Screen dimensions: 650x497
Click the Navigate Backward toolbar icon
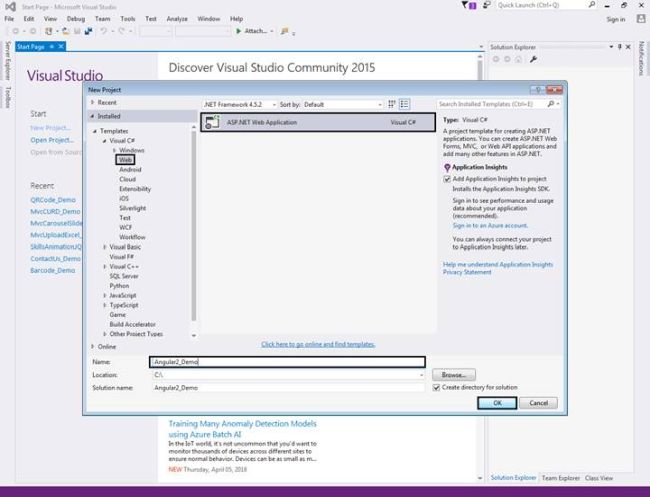coord(16,31)
